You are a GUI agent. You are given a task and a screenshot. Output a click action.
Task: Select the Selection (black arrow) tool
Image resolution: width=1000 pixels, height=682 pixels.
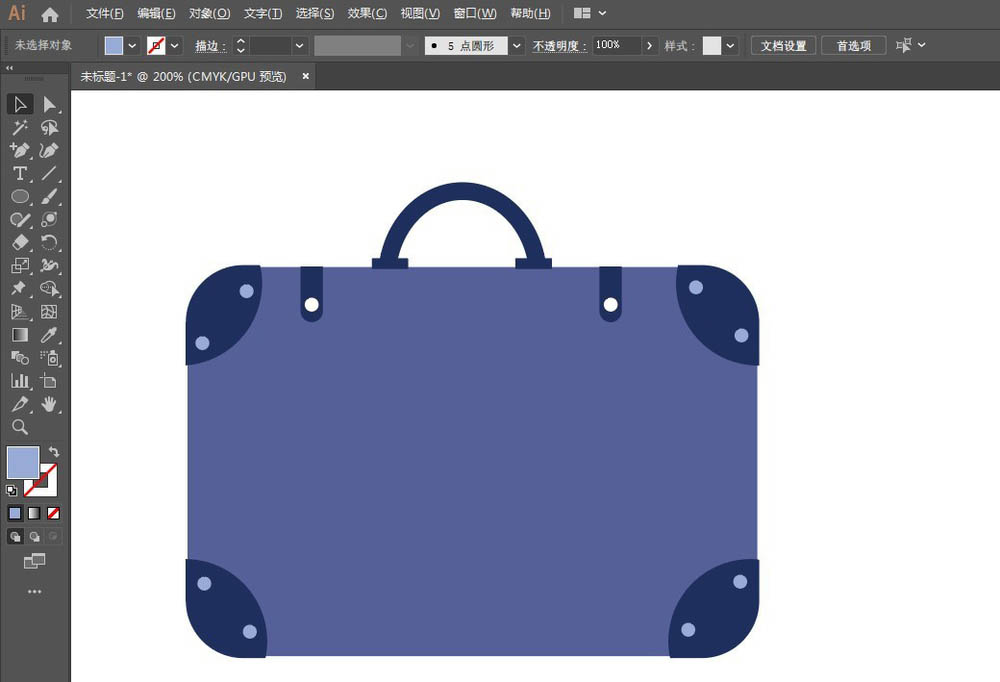point(20,104)
